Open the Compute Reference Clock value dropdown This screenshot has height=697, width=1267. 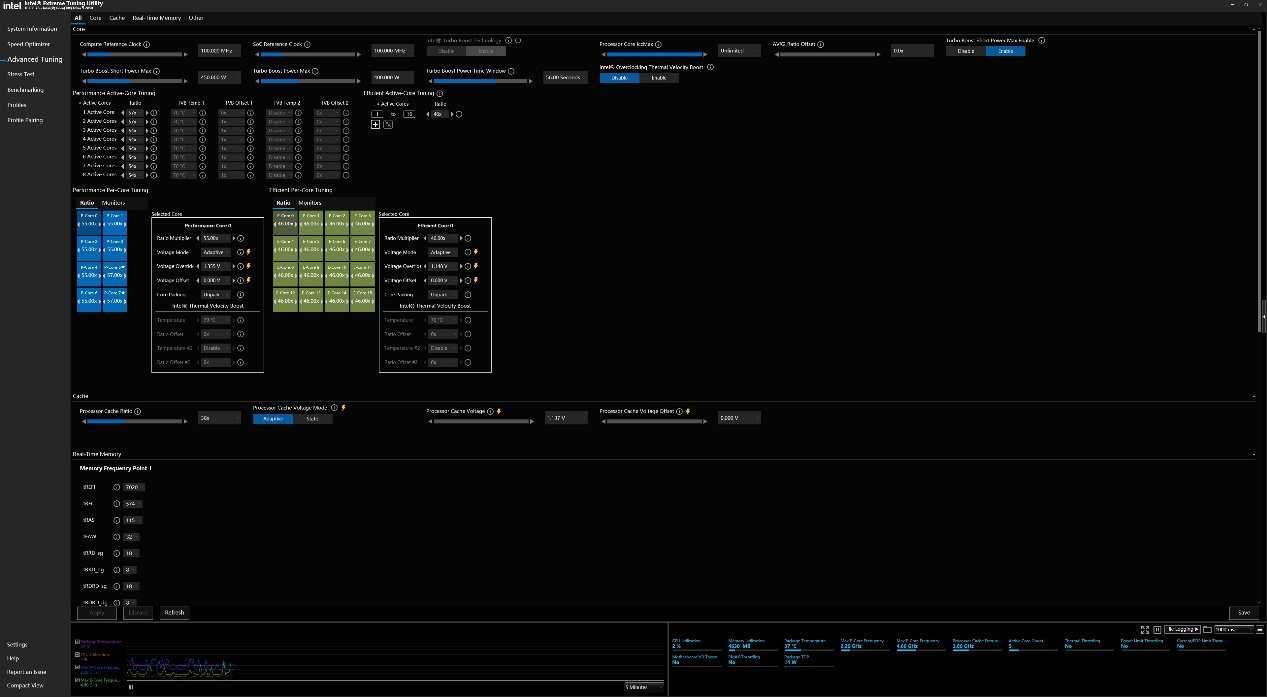pos(220,50)
